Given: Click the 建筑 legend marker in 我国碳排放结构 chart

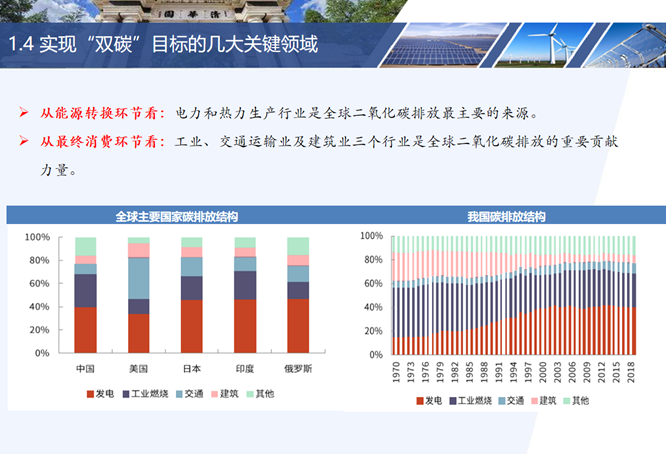Looking at the screenshot, I should tap(533, 401).
